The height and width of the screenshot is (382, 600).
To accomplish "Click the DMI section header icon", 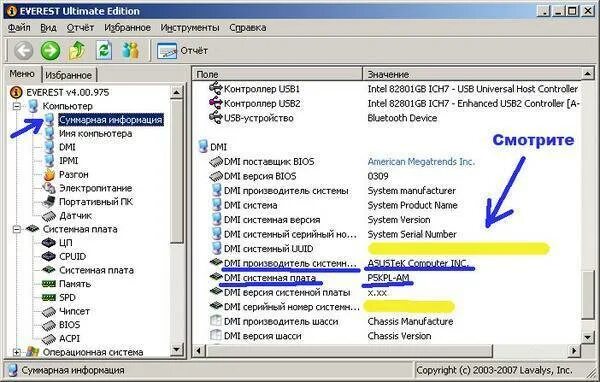I will point(203,147).
